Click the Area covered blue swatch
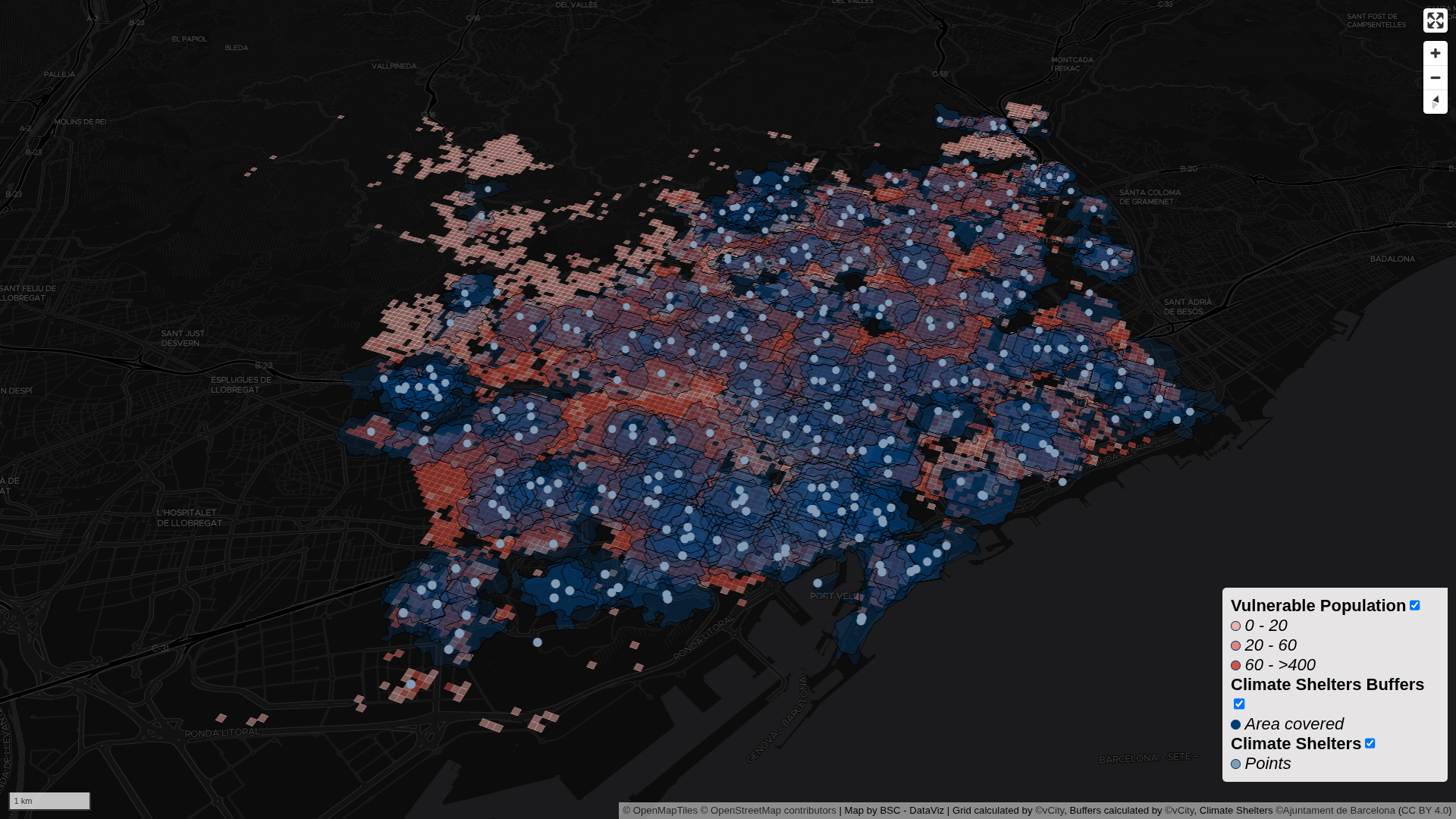1456x819 pixels. tap(1235, 724)
